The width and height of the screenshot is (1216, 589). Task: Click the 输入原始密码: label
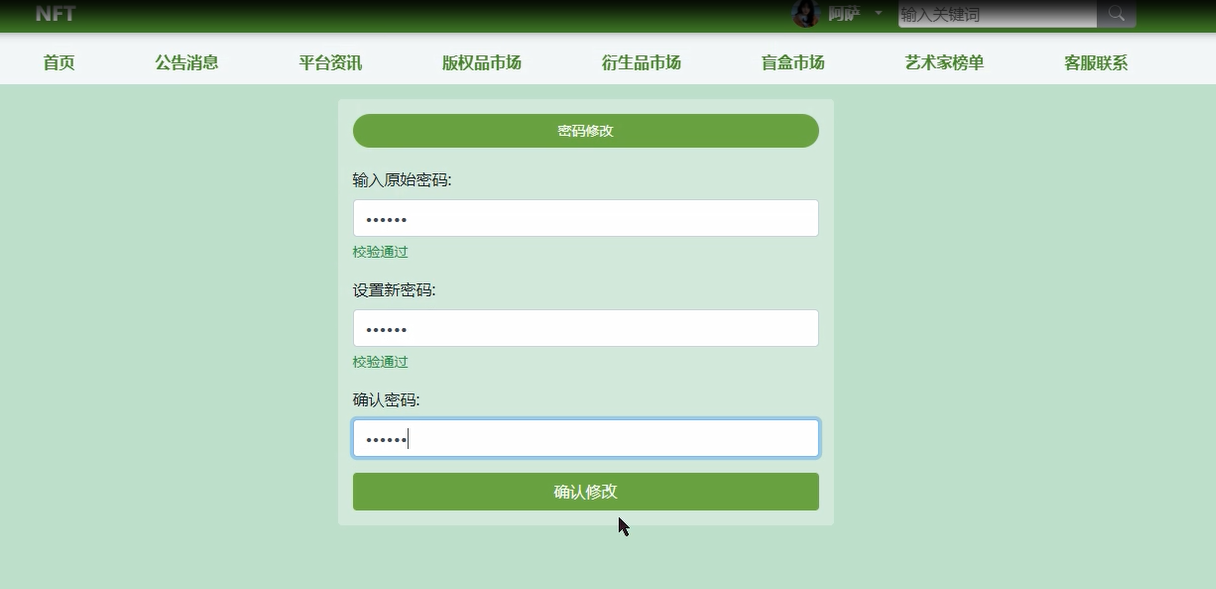tap(402, 180)
